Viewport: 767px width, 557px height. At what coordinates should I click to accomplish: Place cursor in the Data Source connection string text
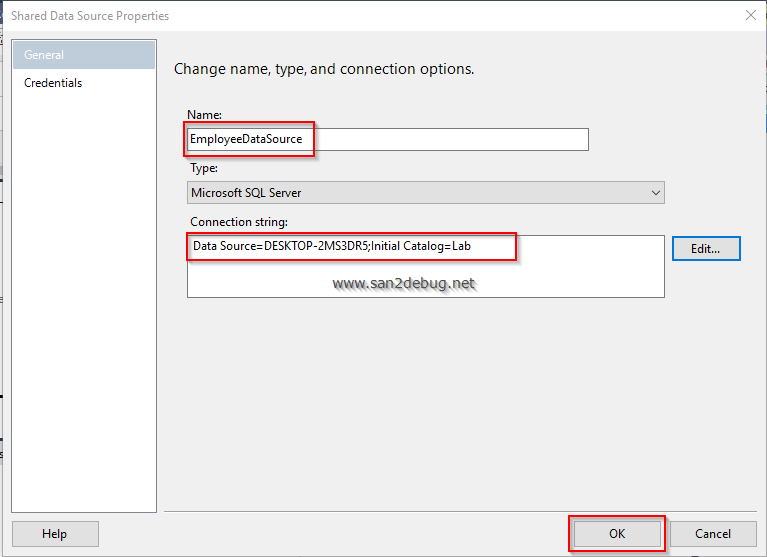(331, 246)
